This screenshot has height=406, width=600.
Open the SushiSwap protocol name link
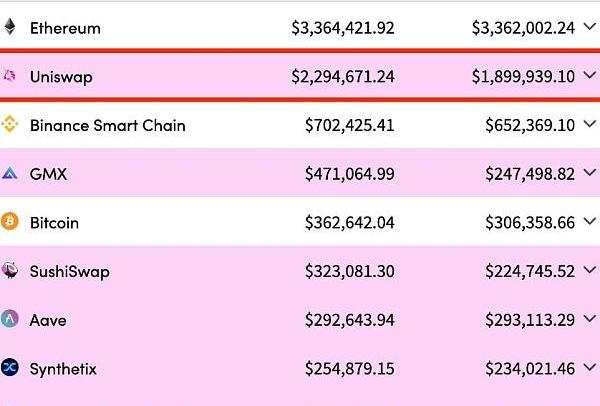coord(69,272)
